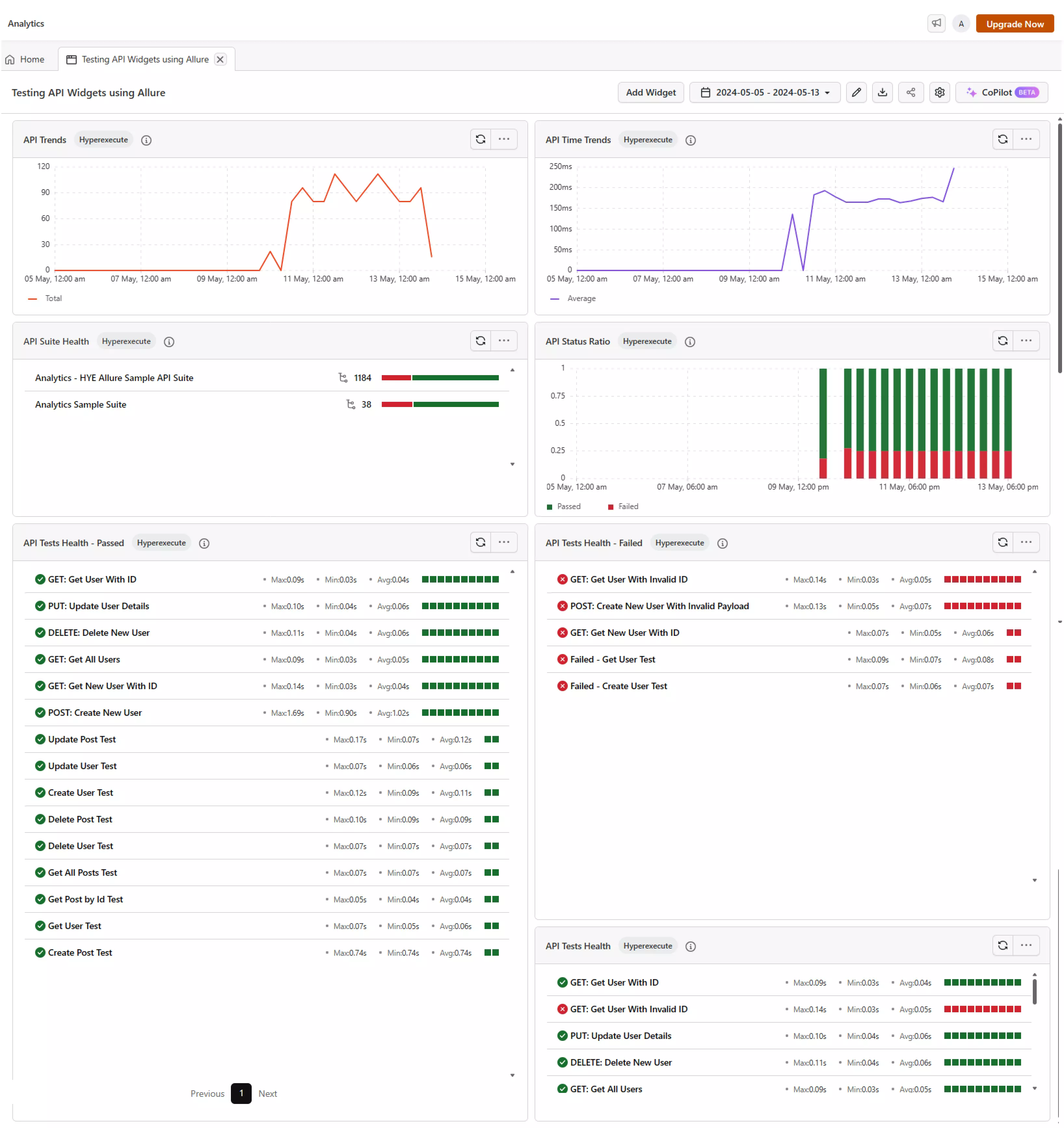Viewport: 1064px width, 1128px height.
Task: Click the pencil edit dashboard icon
Action: pyautogui.click(x=856, y=92)
